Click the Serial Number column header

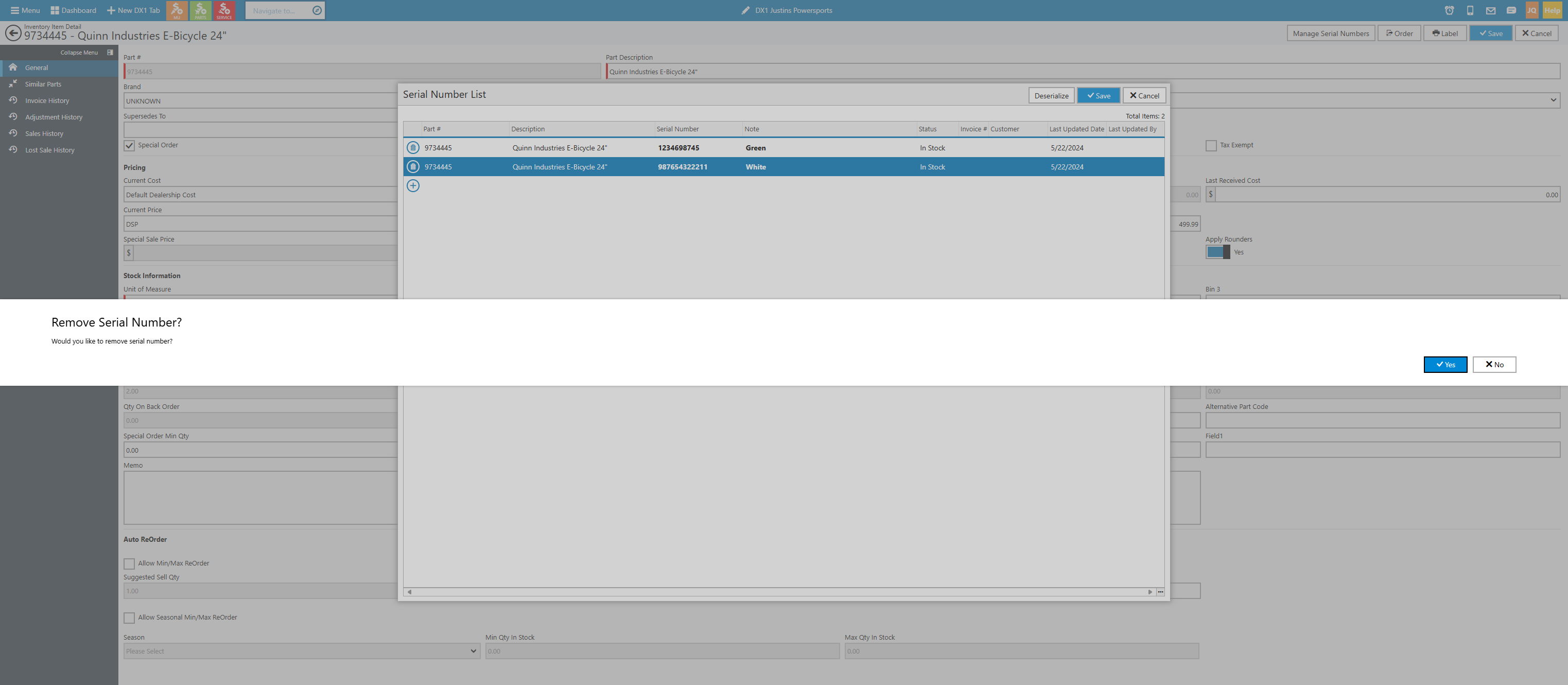coord(698,129)
